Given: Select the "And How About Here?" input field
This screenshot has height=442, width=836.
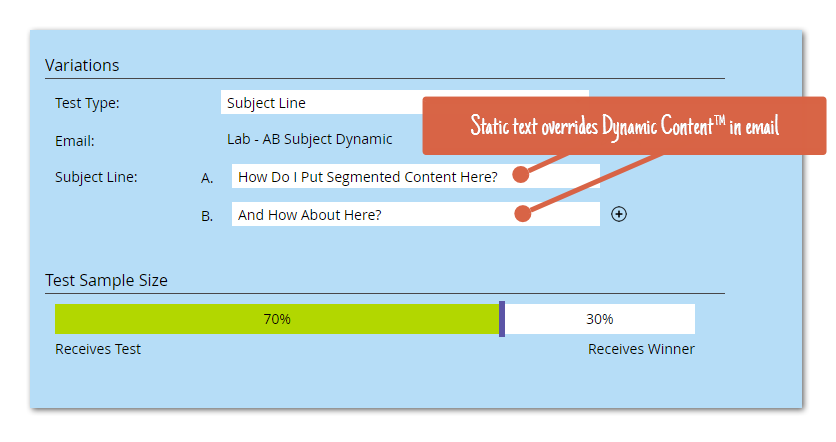Looking at the screenshot, I should coord(370,215).
